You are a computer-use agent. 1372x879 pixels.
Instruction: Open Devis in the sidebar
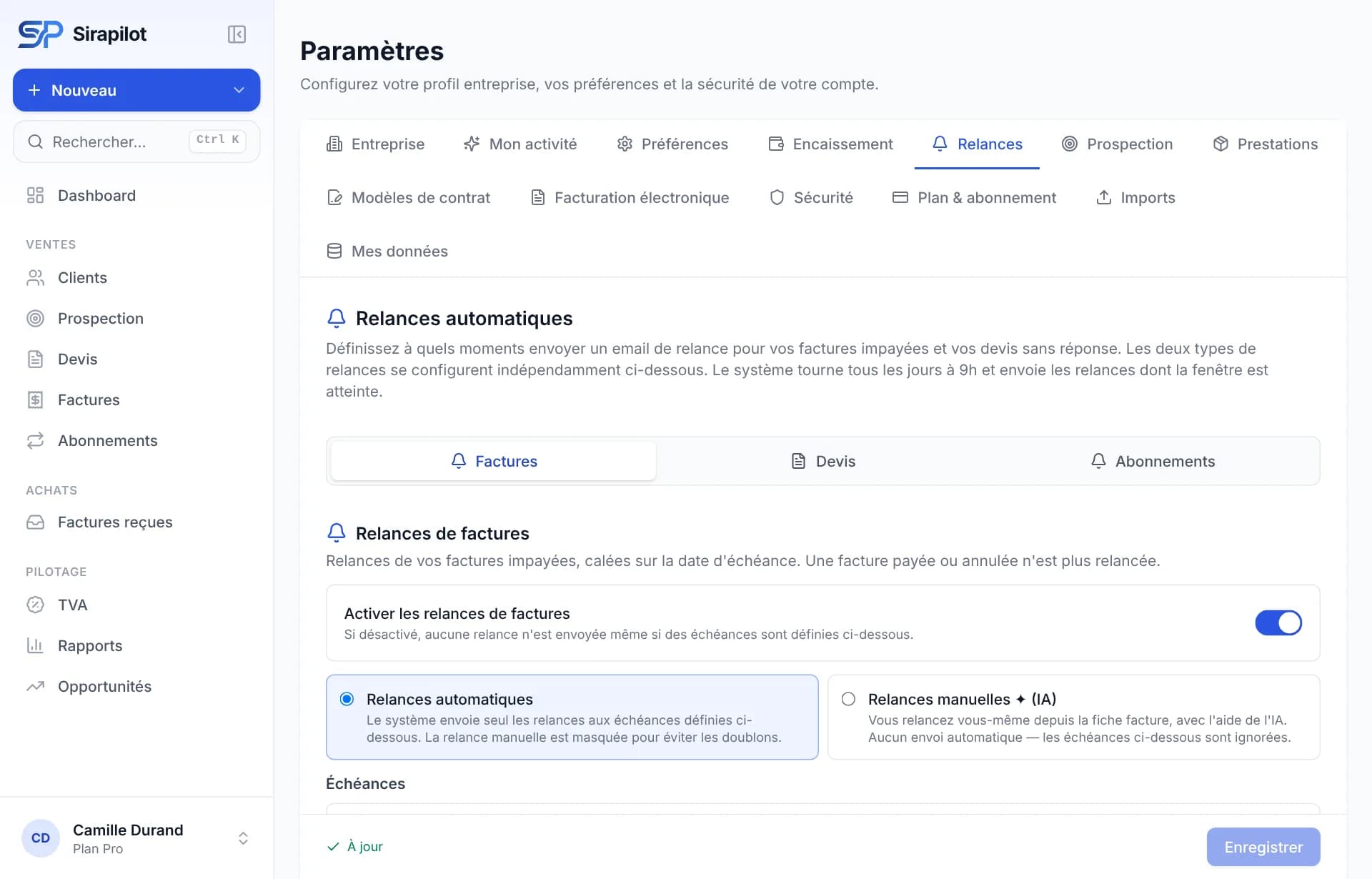(136, 359)
